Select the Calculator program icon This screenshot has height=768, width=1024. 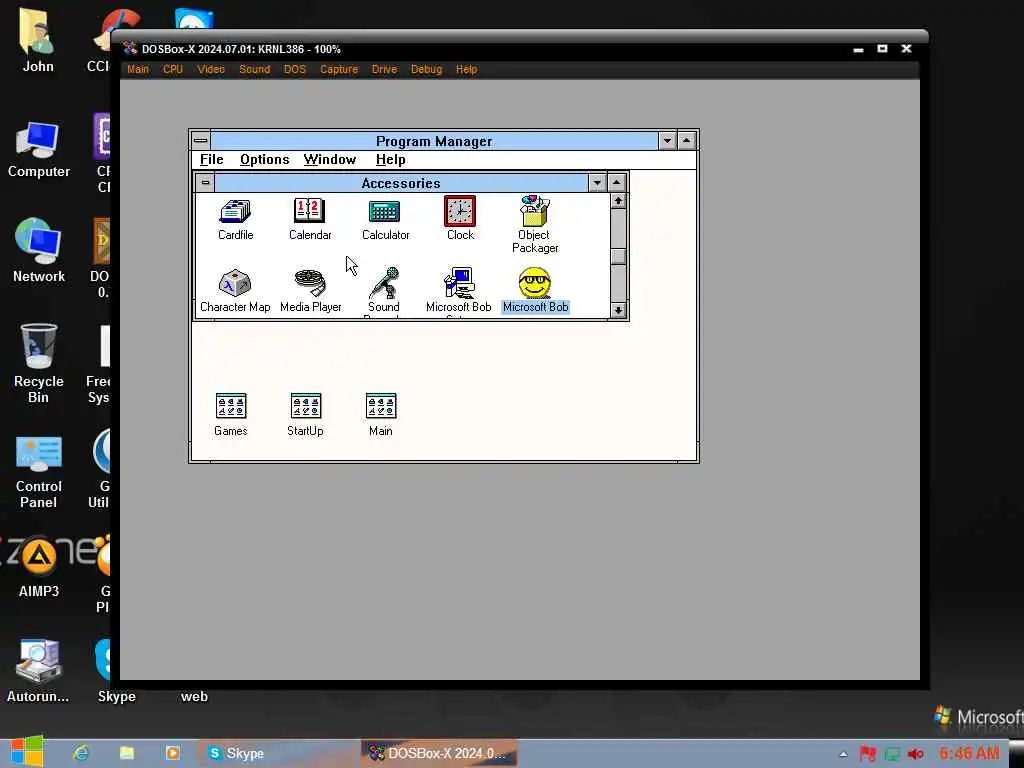pyautogui.click(x=385, y=212)
